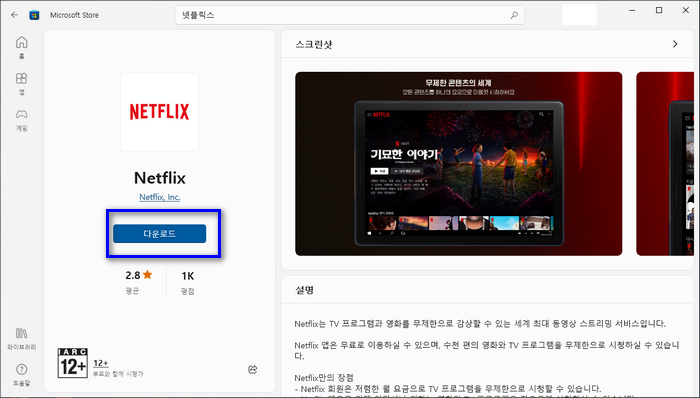The width and height of the screenshot is (700, 398).
Task: Open 라이브러리 (Library) in sidebar
Action: pos(21,339)
